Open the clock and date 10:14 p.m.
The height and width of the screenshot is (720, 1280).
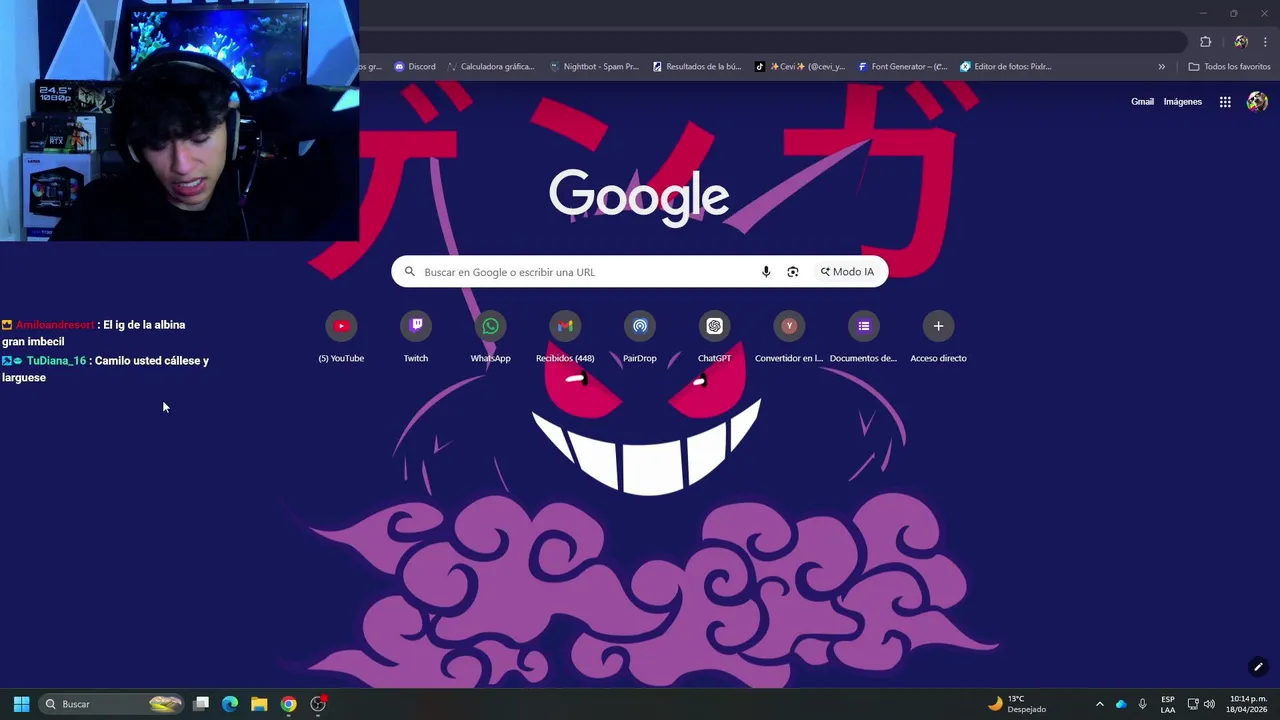(1247, 704)
